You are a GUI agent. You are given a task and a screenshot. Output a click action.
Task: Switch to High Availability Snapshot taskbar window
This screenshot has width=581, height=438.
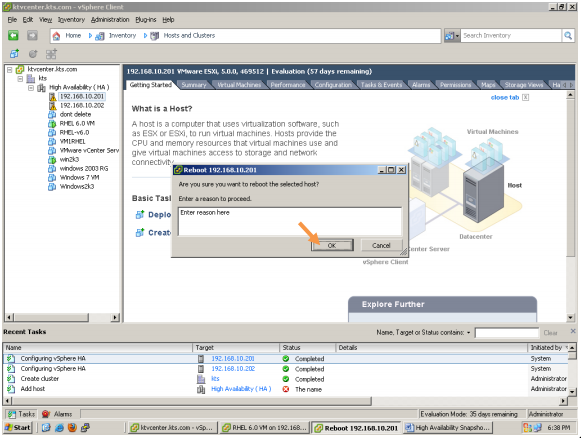pos(448,428)
